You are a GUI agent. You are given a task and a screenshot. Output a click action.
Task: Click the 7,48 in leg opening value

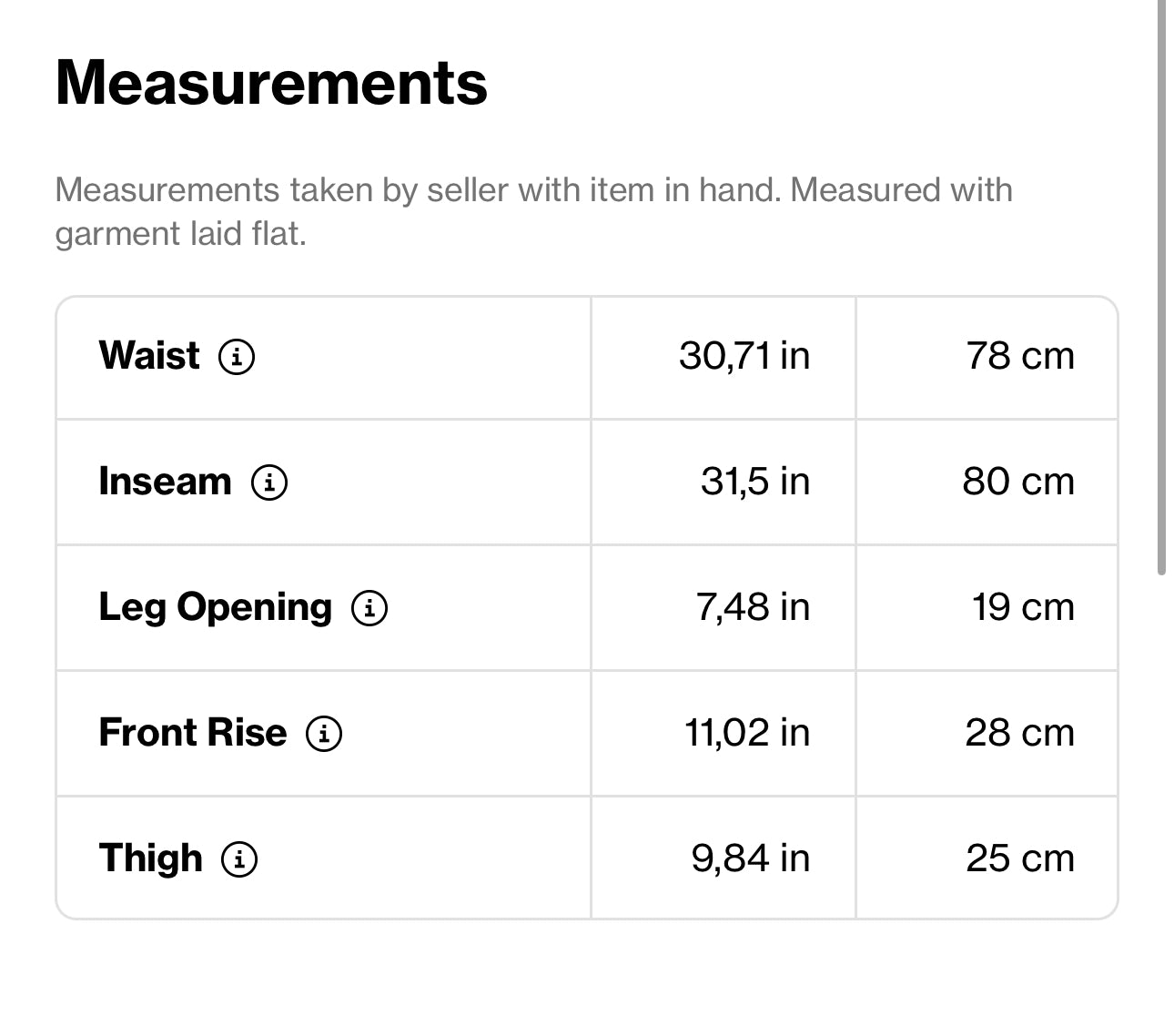pyautogui.click(x=753, y=606)
